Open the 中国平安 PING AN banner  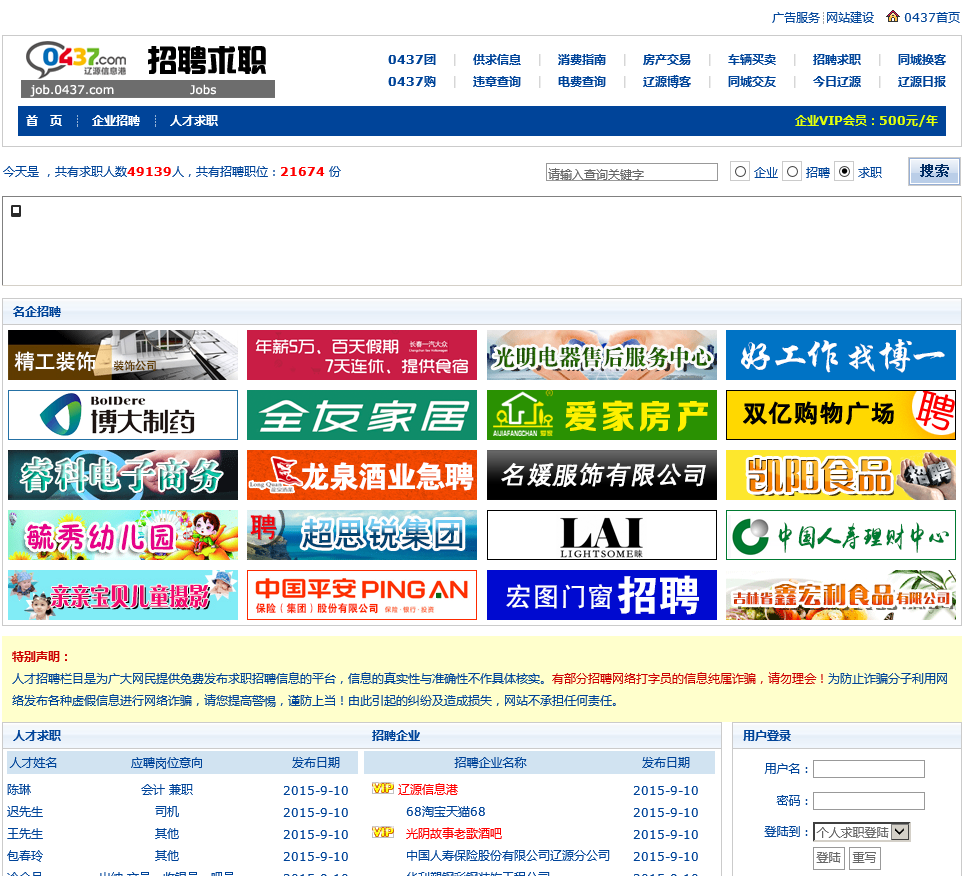362,594
